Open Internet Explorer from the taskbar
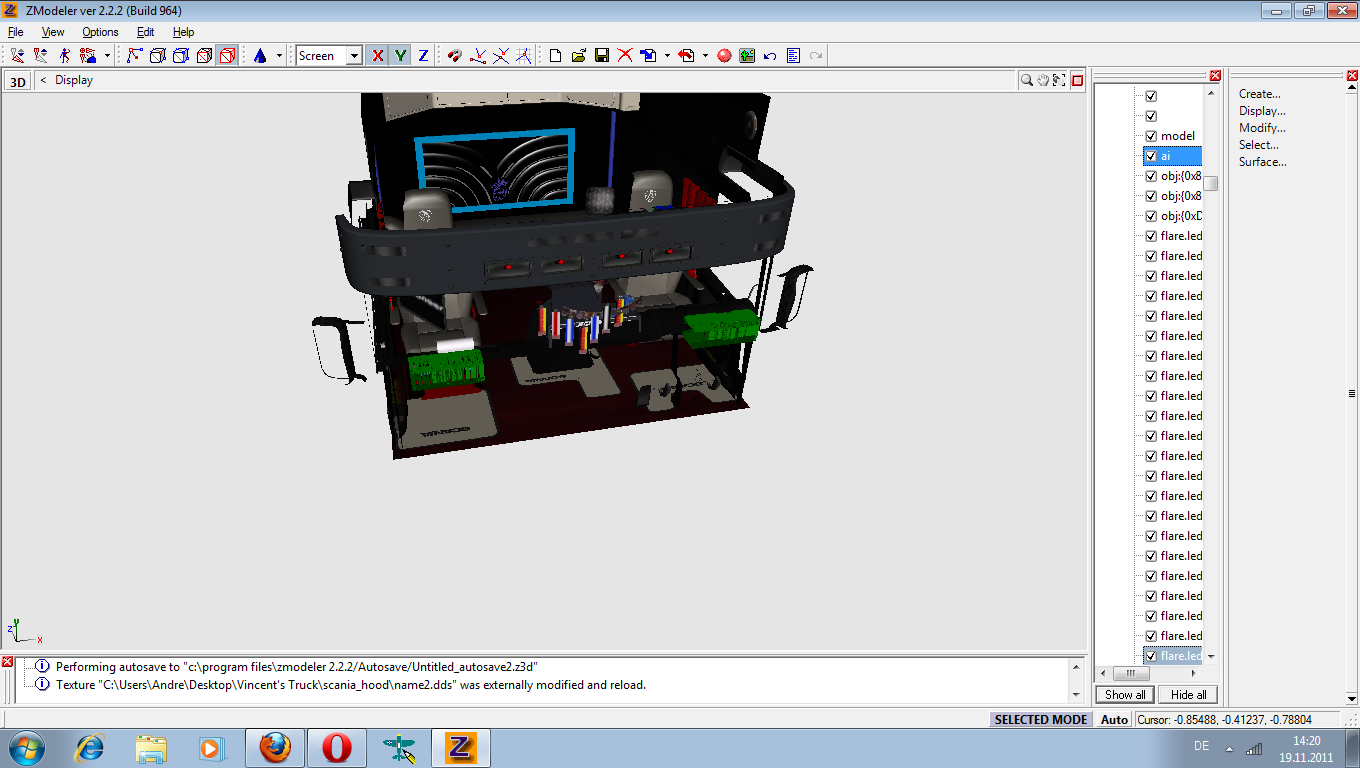This screenshot has width=1360, height=768. click(x=90, y=748)
